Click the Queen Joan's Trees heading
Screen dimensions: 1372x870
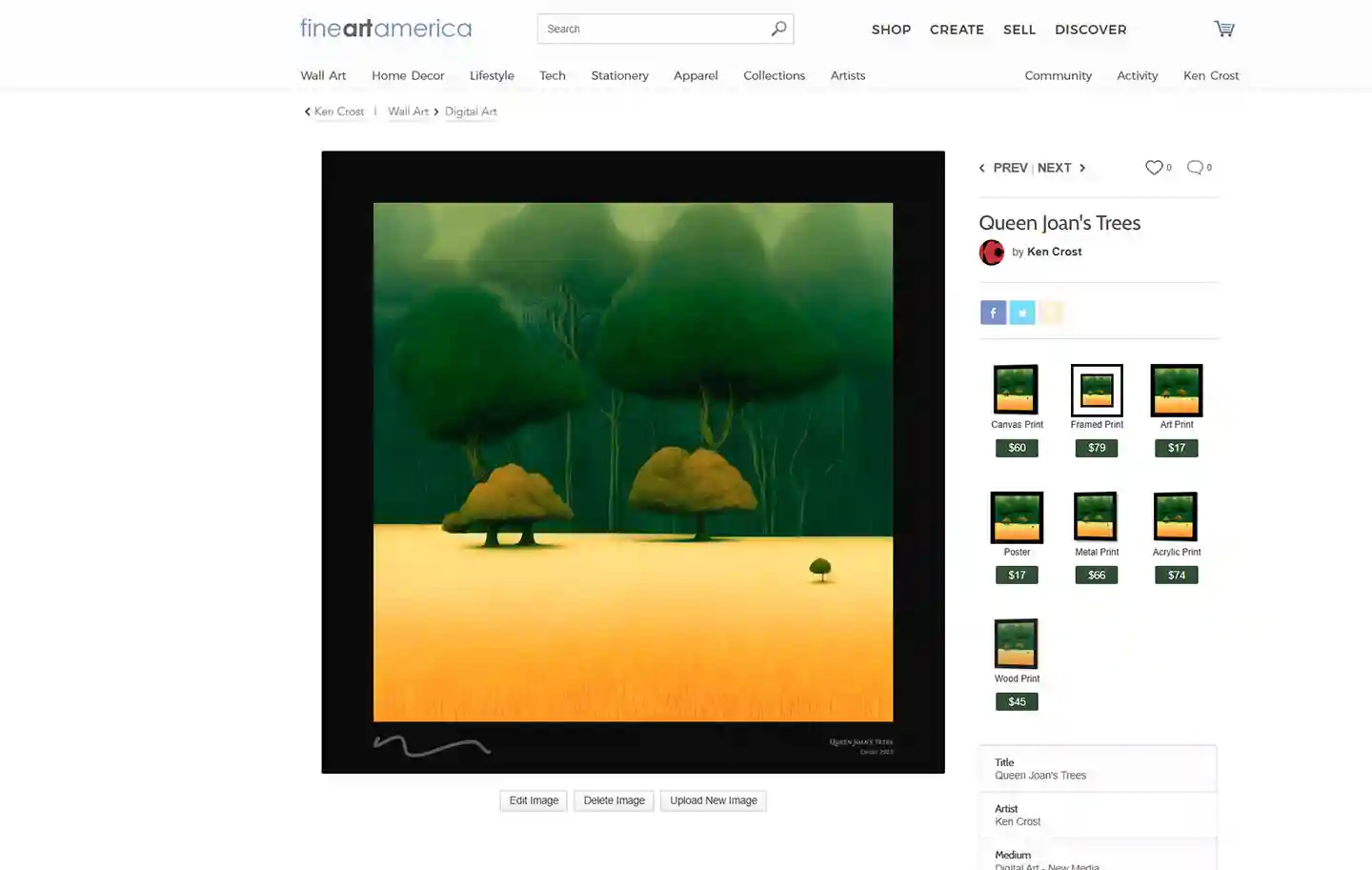(1059, 223)
